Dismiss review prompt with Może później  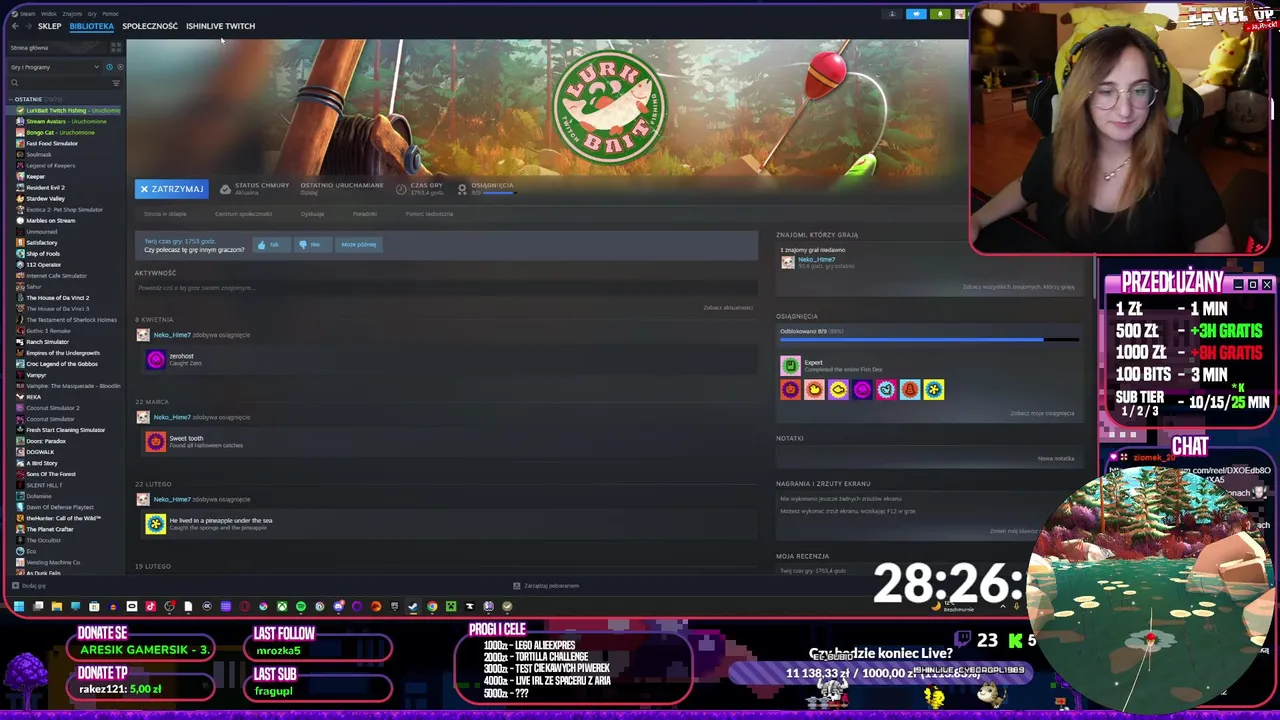358,244
